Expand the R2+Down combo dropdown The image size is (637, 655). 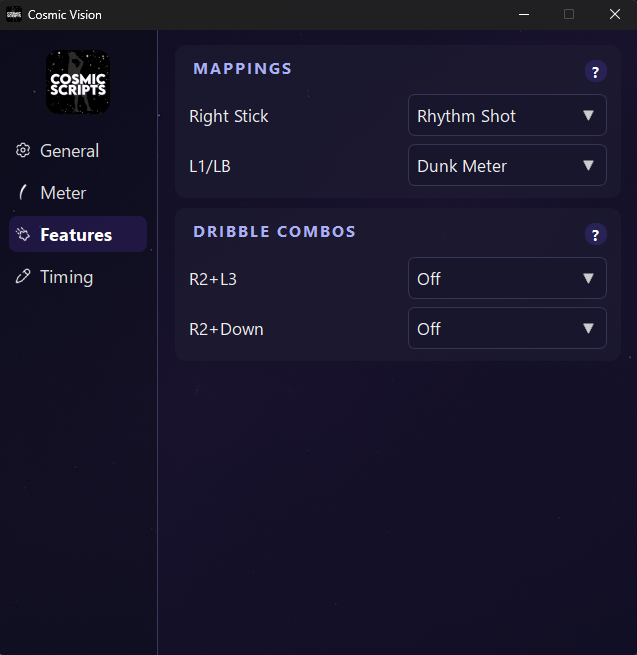pos(507,328)
